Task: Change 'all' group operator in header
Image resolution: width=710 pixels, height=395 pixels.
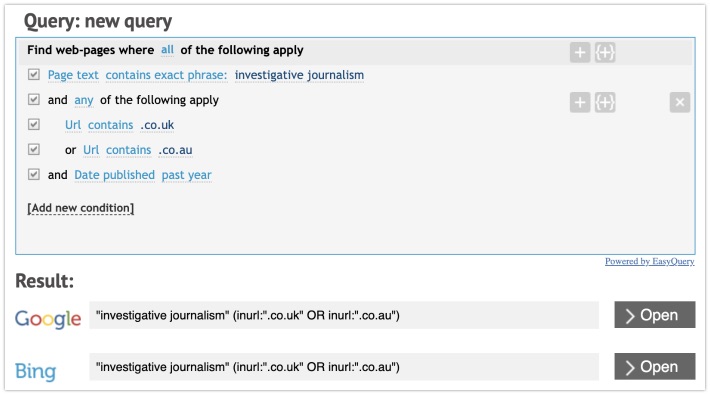Action: click(167, 50)
